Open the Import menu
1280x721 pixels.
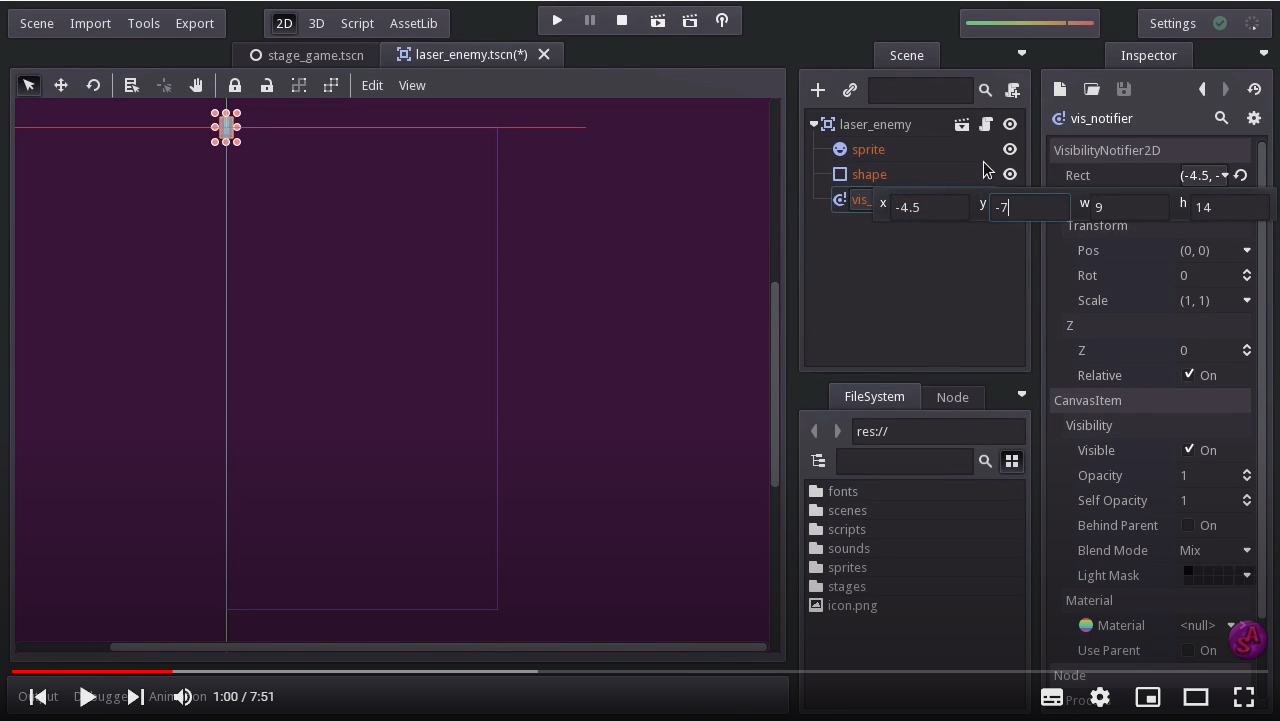(x=90, y=23)
